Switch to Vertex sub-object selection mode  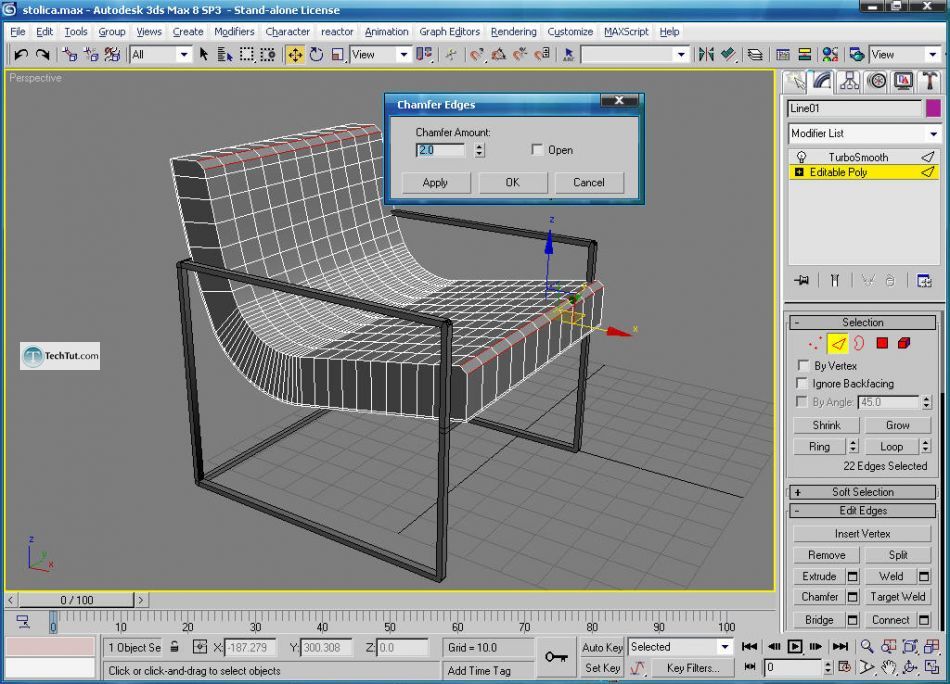[x=814, y=343]
